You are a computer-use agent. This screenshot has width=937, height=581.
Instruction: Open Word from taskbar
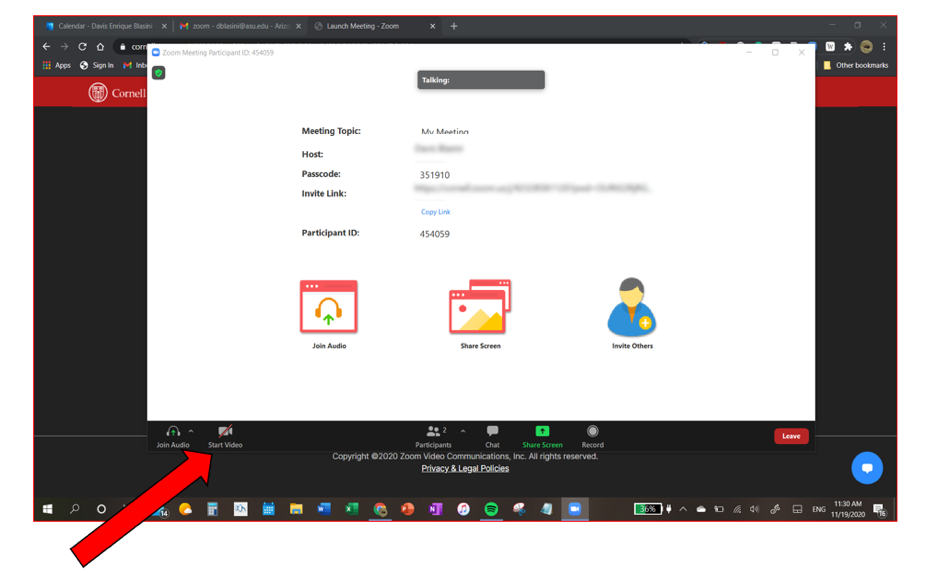[x=324, y=509]
